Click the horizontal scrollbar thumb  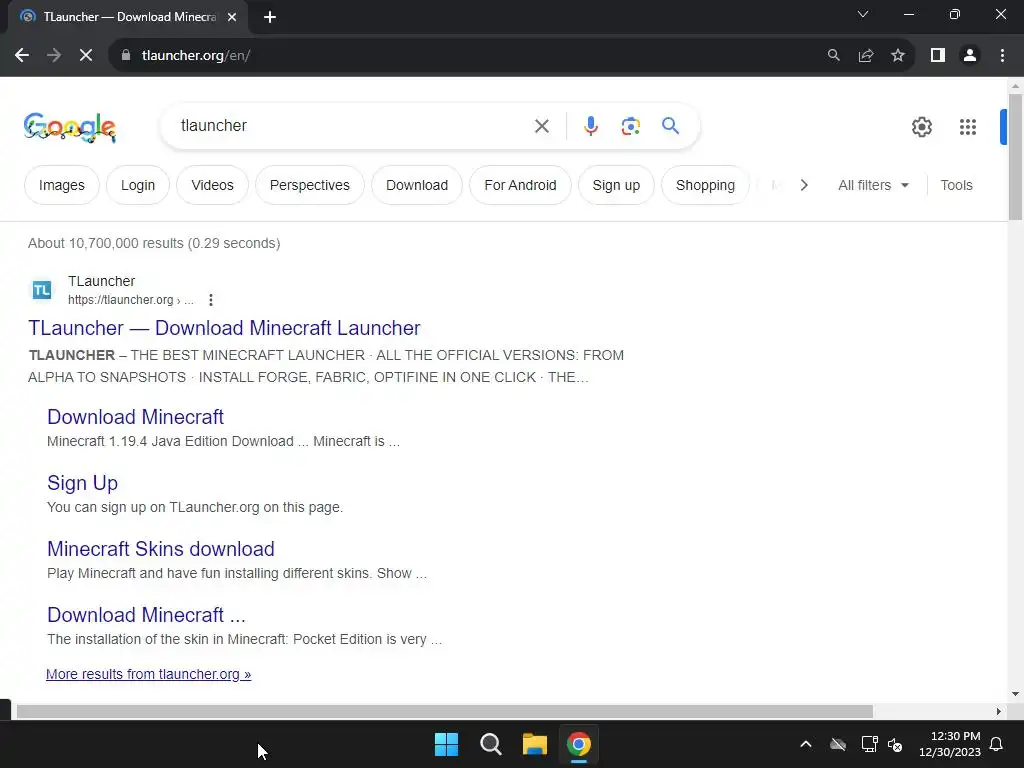444,711
